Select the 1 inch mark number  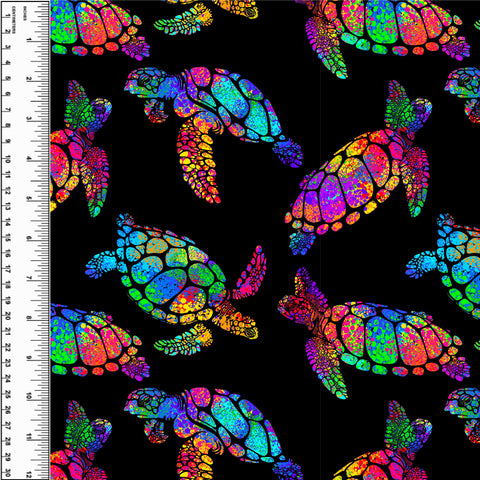click(x=29, y=40)
